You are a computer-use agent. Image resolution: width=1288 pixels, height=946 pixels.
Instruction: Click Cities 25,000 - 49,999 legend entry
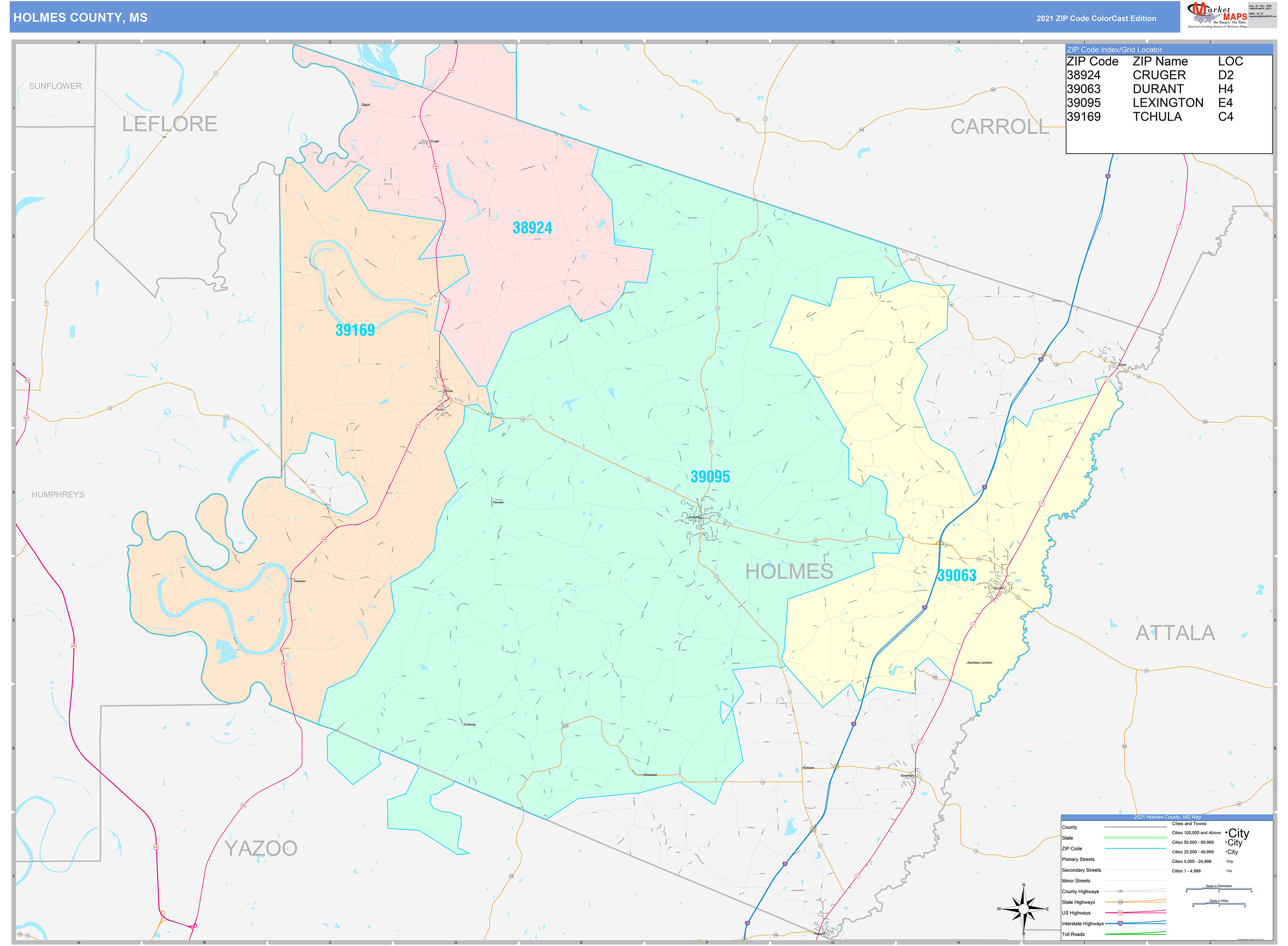click(x=1193, y=852)
